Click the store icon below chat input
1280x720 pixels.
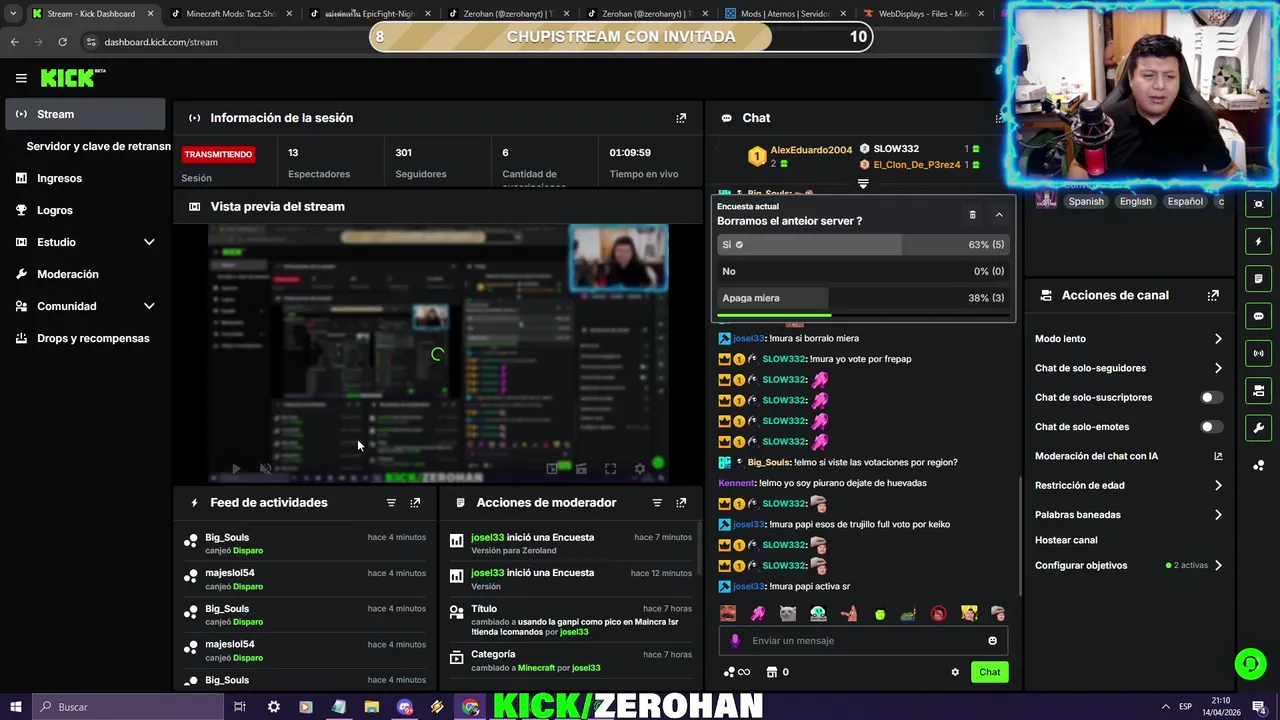tap(771, 672)
